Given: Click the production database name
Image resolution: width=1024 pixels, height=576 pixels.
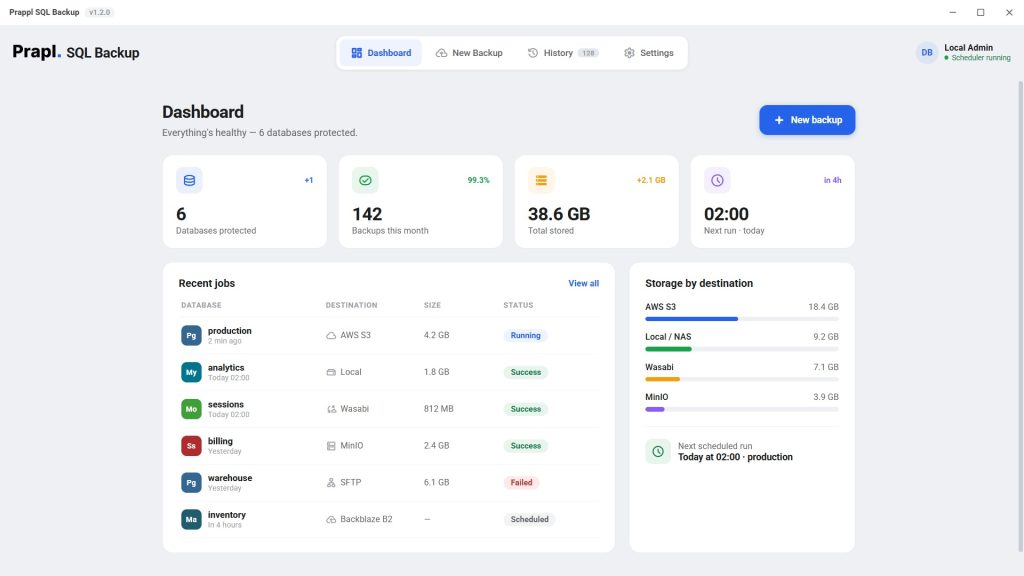Looking at the screenshot, I should point(229,331).
